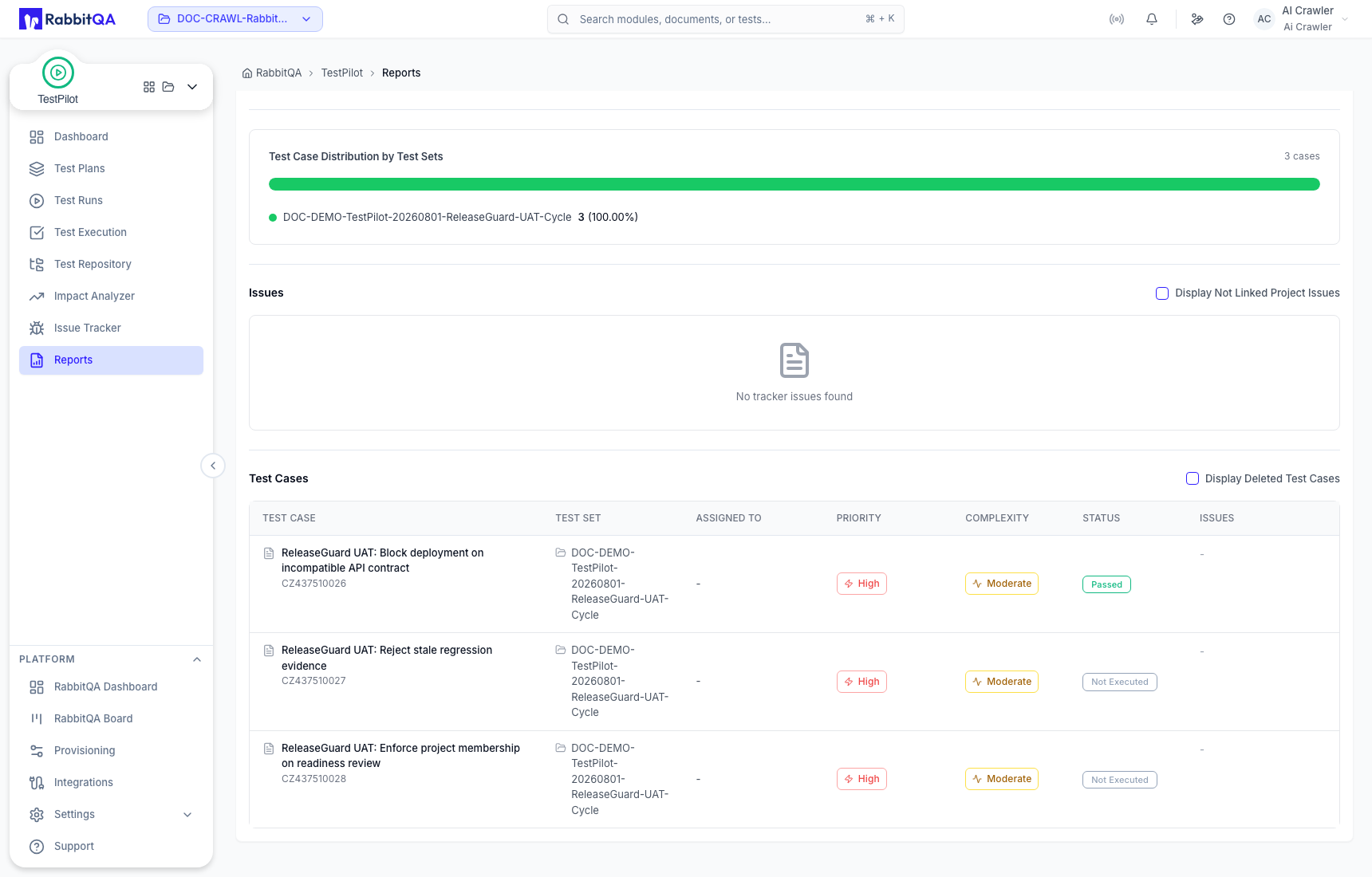Screen dimensions: 1372x877
Task: Expand the AI Crawler account menu chevron
Action: pos(1346,19)
